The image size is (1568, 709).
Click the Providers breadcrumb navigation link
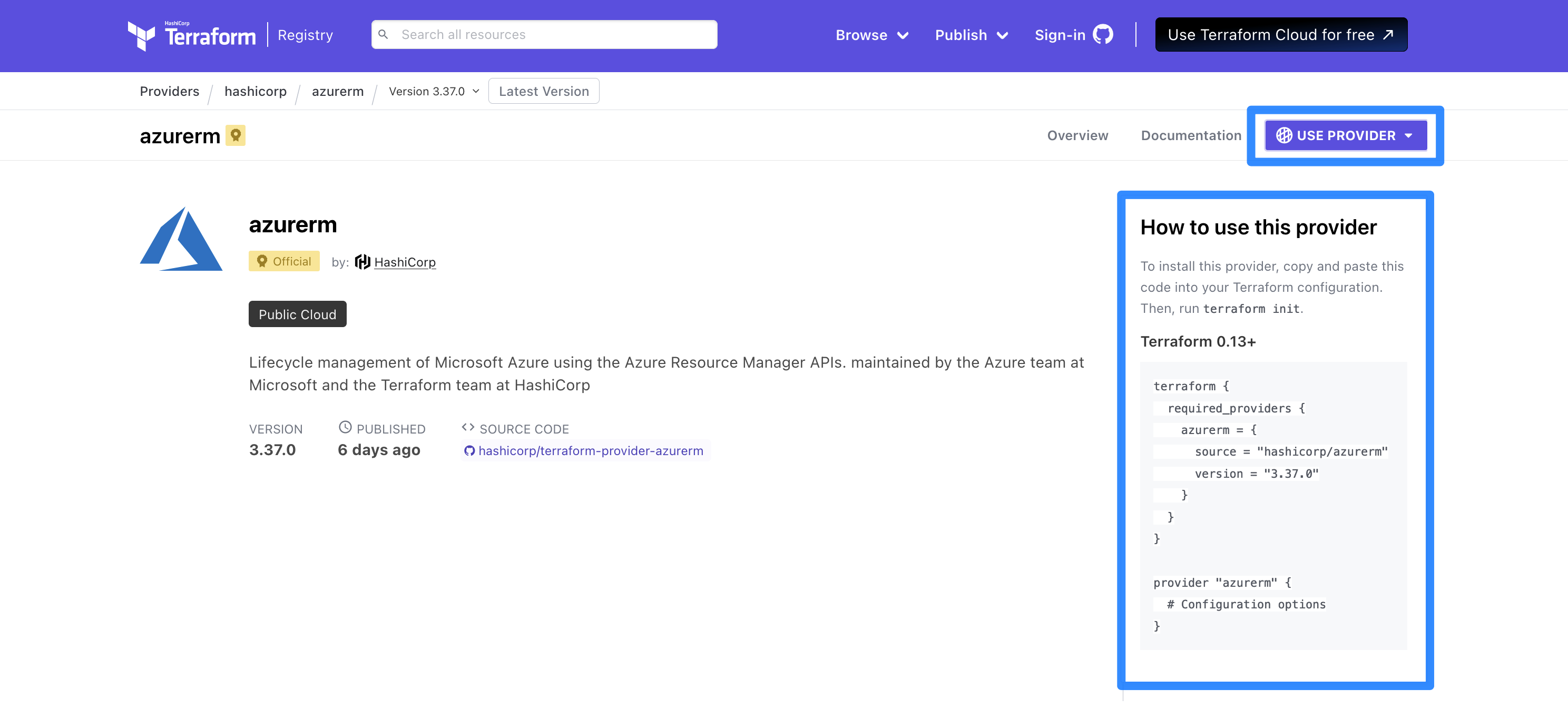170,91
